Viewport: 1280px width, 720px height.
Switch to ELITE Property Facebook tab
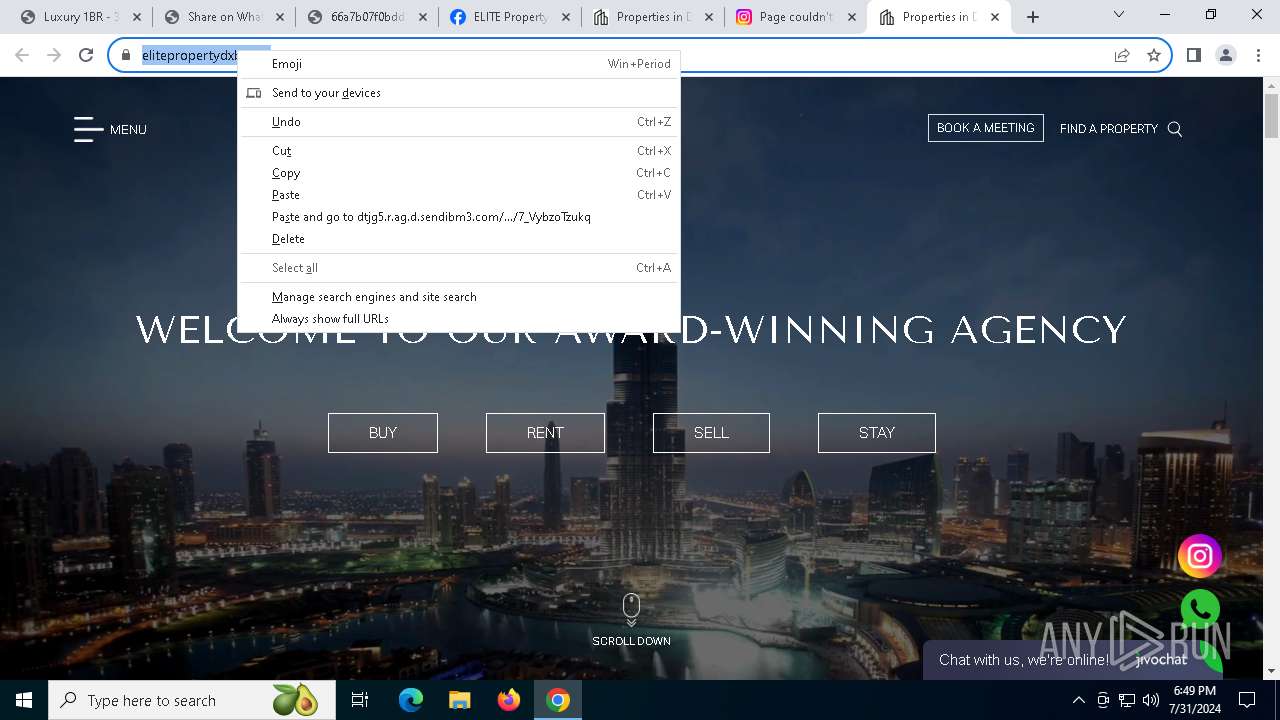509,17
